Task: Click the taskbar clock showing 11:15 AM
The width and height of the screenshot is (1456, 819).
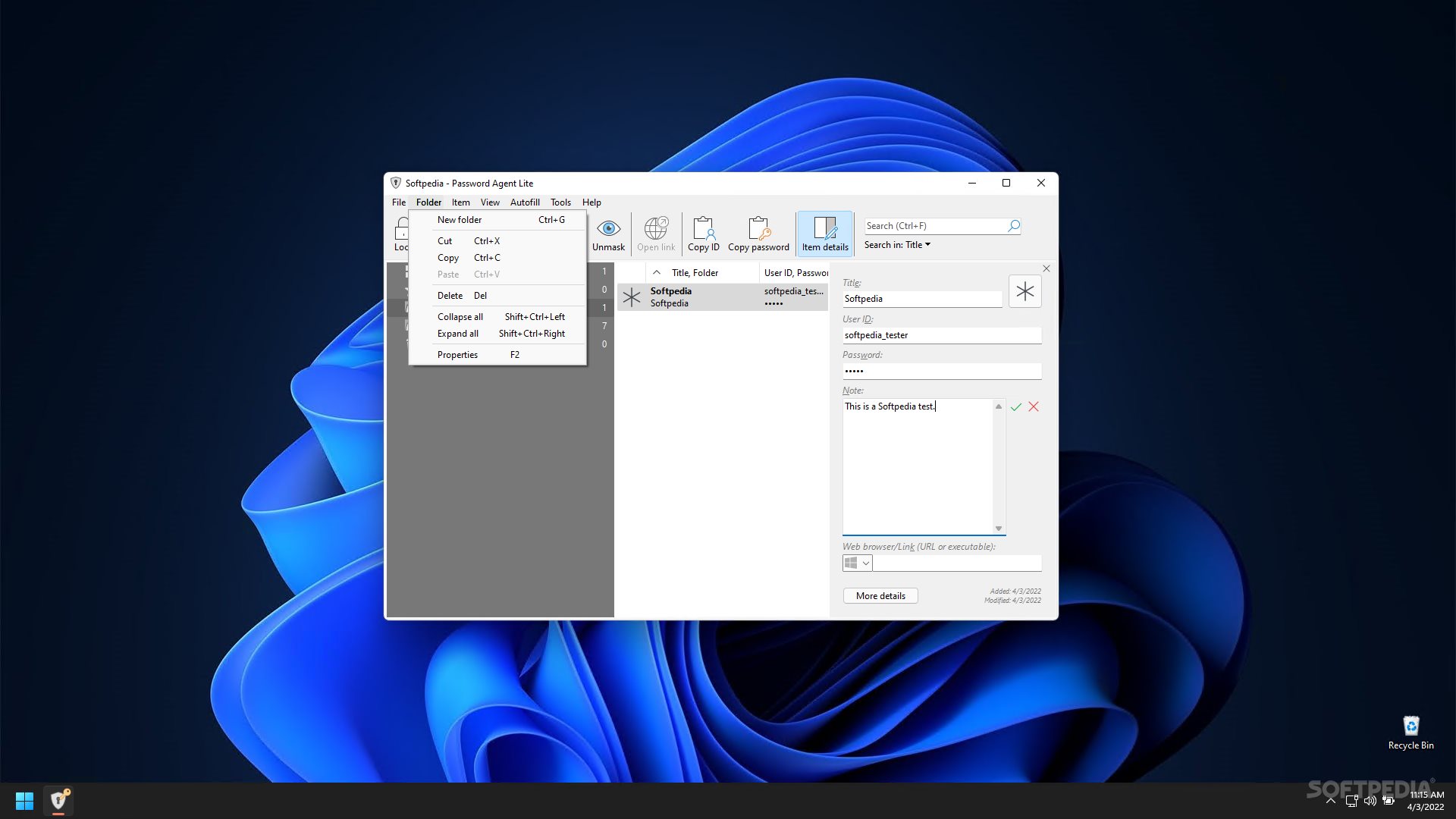Action: 1426,801
